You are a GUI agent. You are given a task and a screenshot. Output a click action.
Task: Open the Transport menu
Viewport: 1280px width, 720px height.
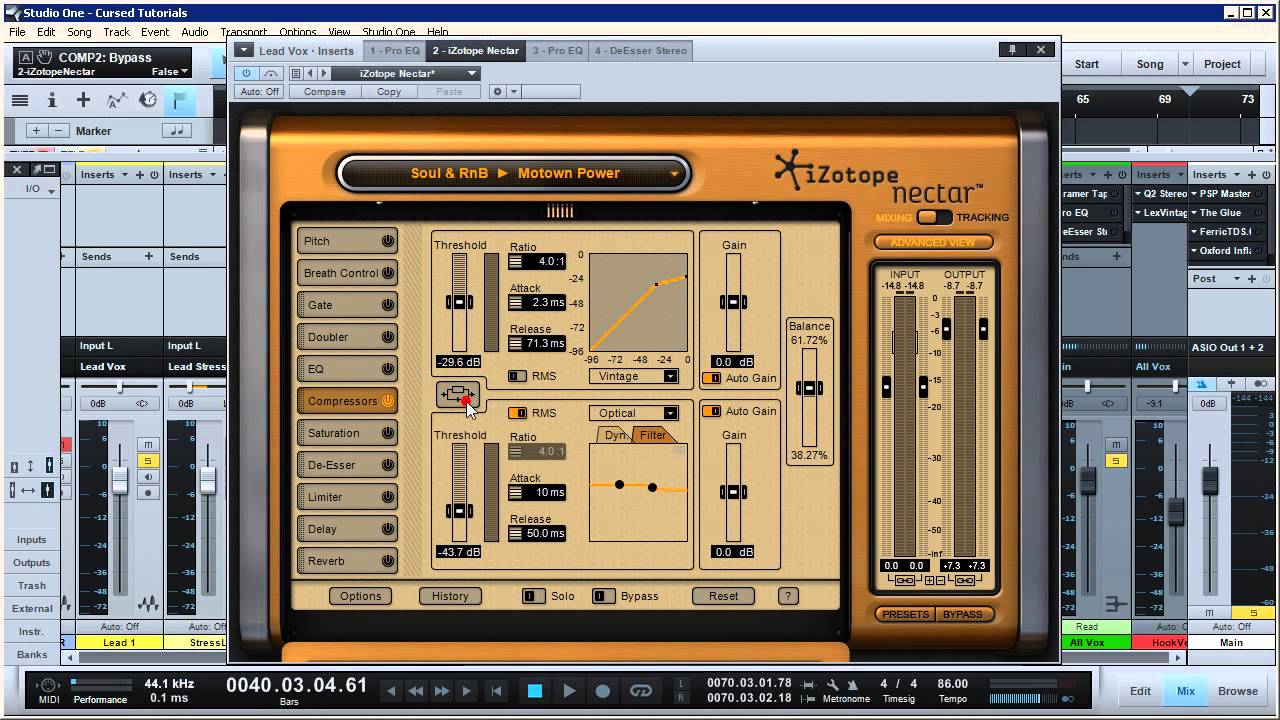coord(243,32)
